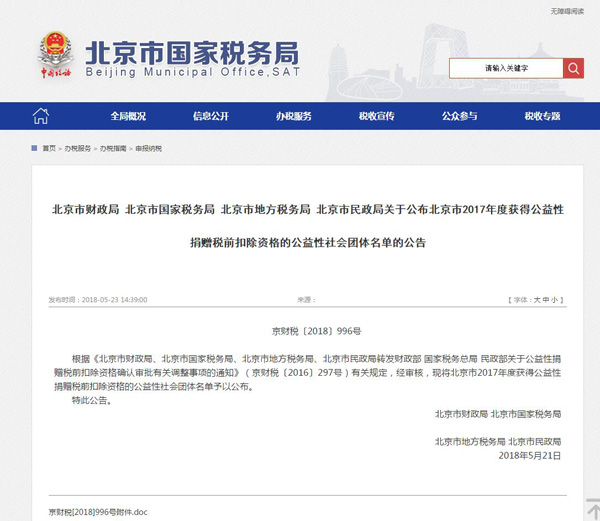The image size is (600, 521).
Task: Go to 申报纳税 in the breadcrumb
Action: pyautogui.click(x=148, y=148)
